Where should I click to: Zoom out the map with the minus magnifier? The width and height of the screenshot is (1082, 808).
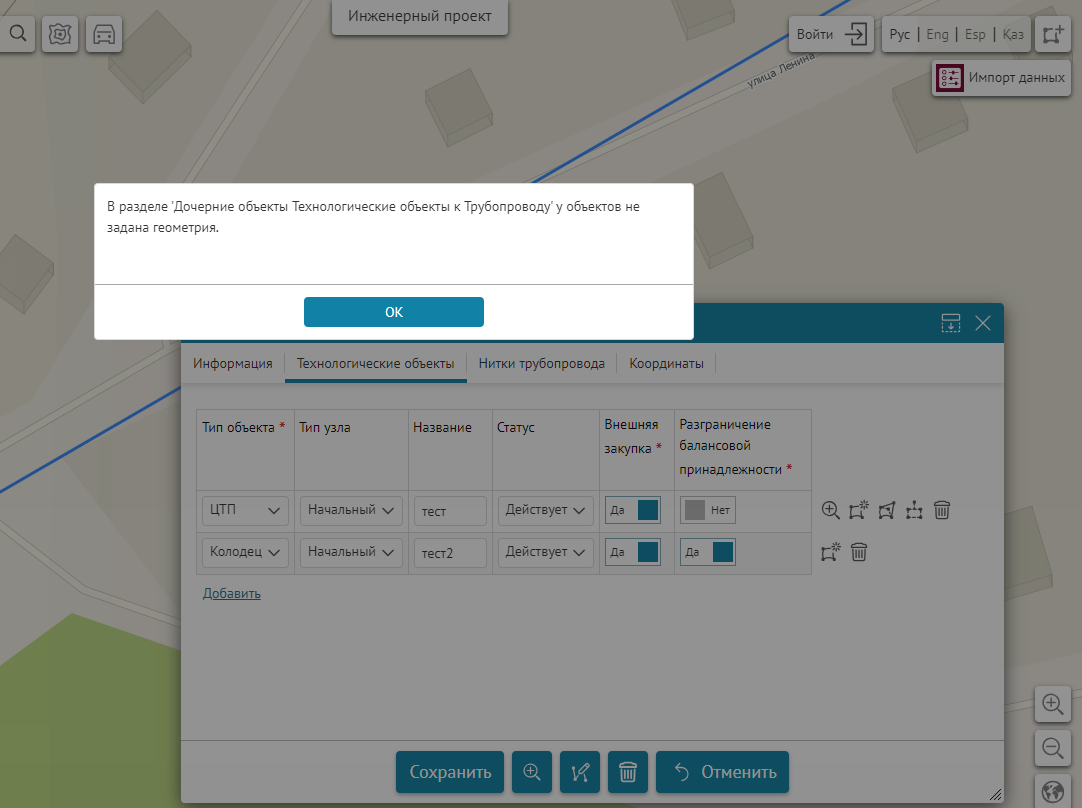(1052, 747)
